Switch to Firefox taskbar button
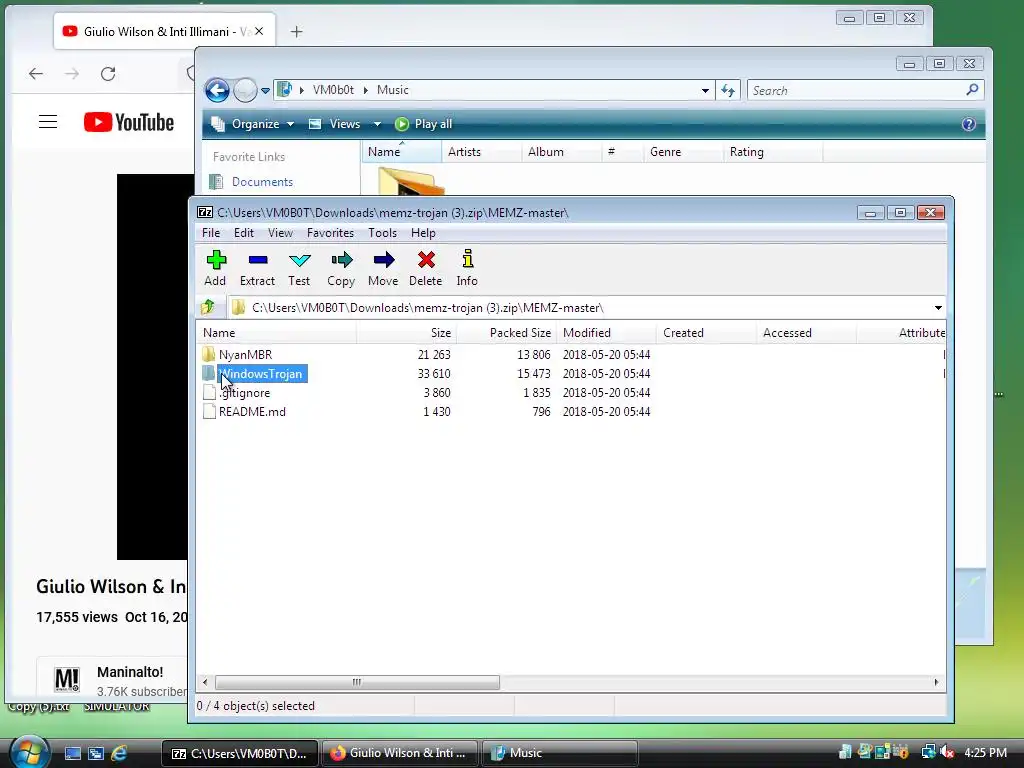 (x=399, y=753)
